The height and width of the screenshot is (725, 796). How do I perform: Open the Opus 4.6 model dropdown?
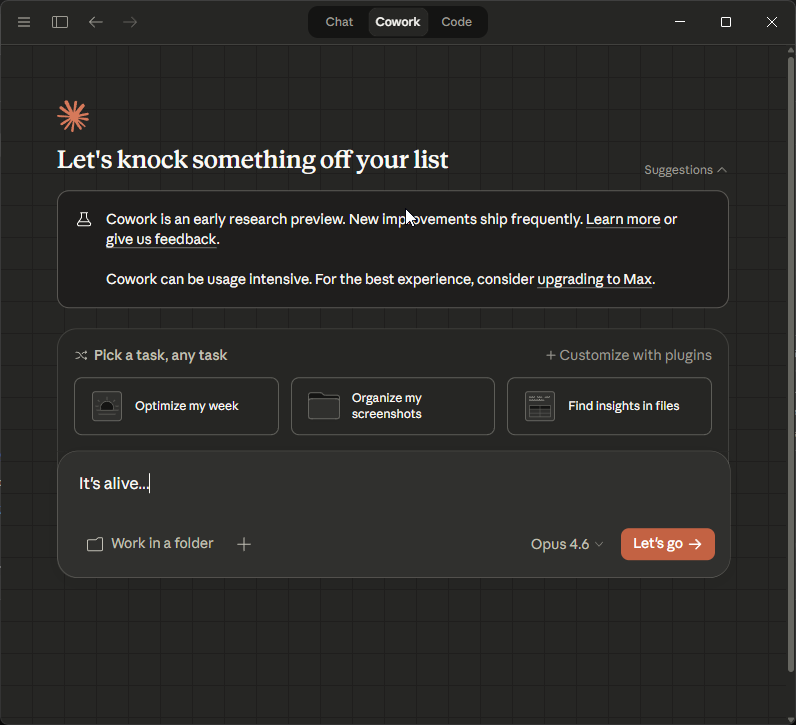coord(567,544)
